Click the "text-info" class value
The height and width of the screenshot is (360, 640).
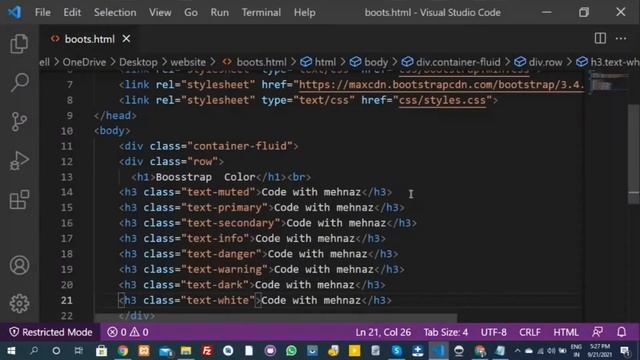pos(215,238)
